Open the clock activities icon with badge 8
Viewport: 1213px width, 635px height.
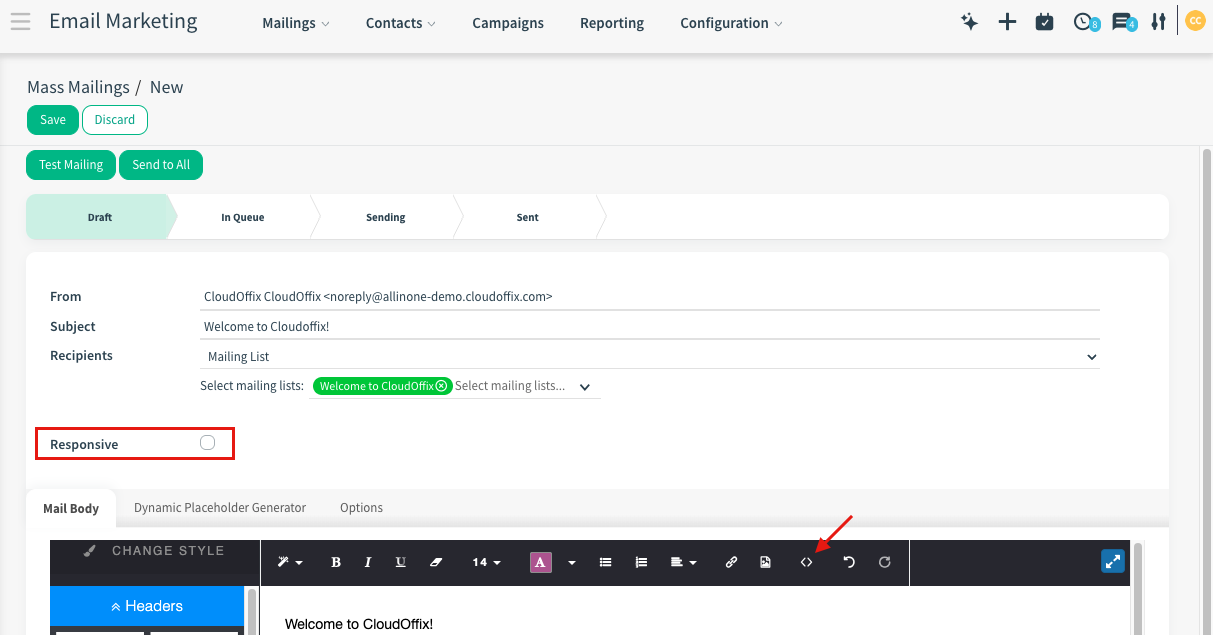1084,22
